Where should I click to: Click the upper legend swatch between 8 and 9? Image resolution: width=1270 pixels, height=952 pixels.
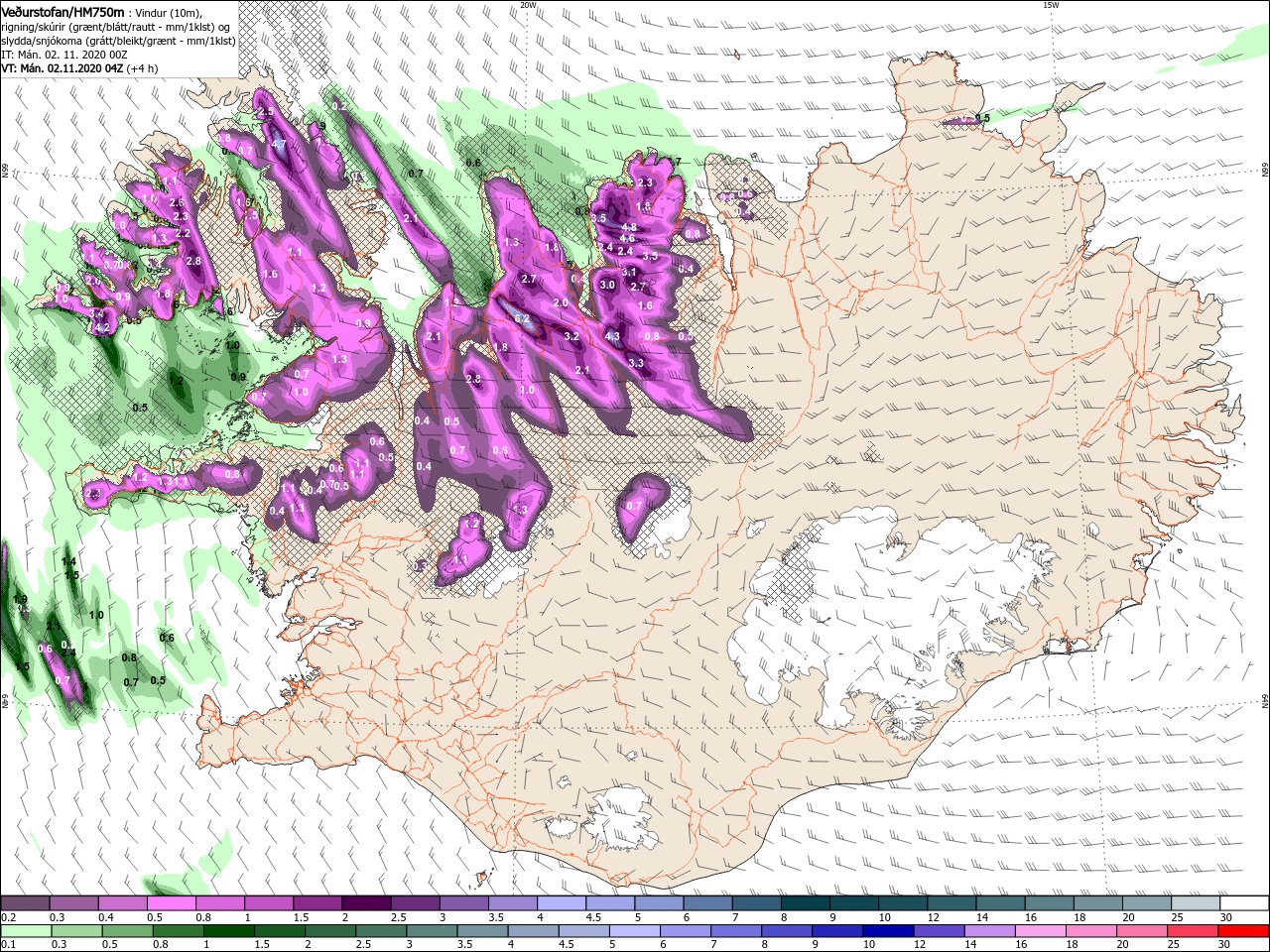click(804, 903)
